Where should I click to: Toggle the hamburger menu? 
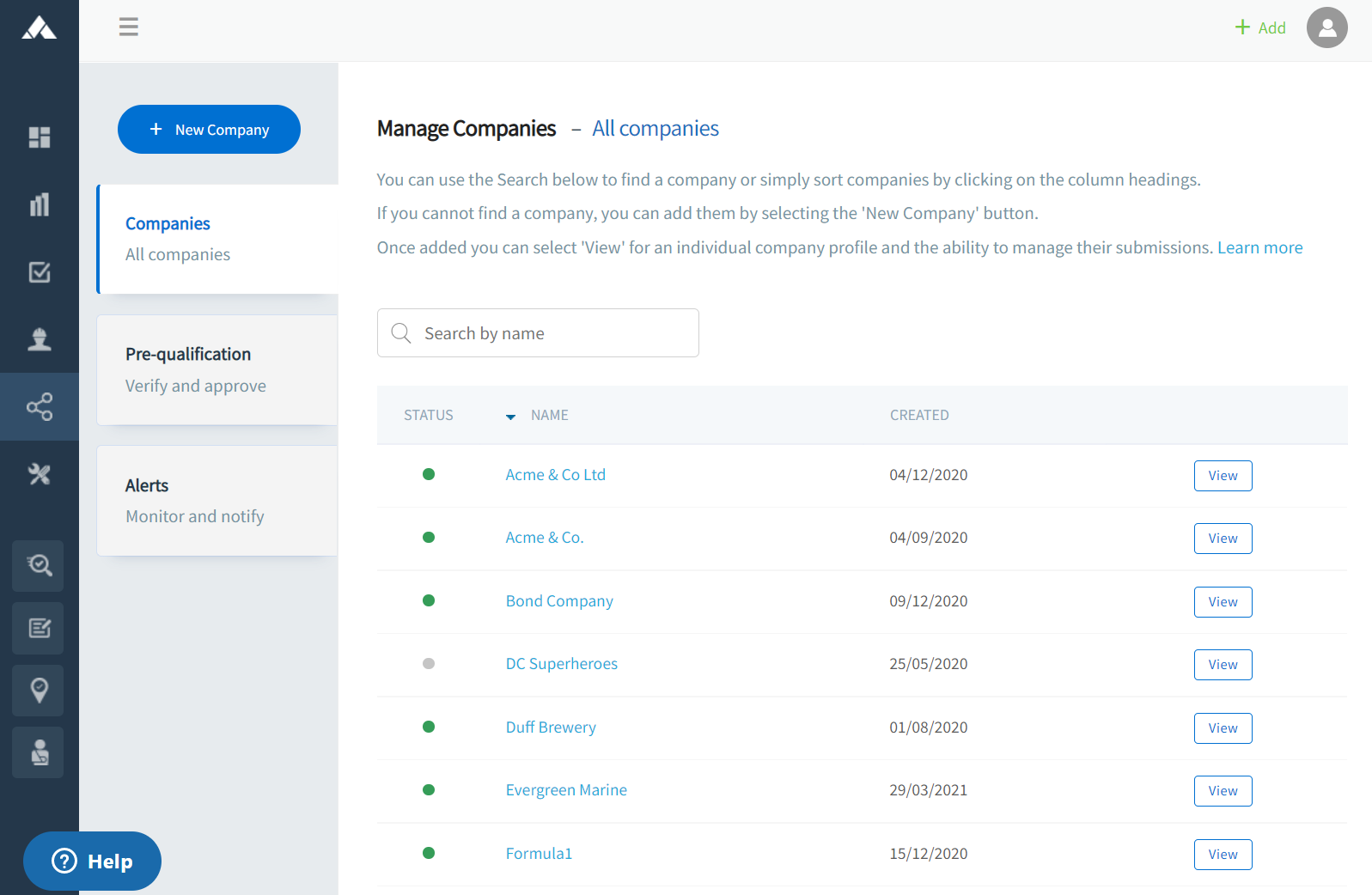[129, 27]
